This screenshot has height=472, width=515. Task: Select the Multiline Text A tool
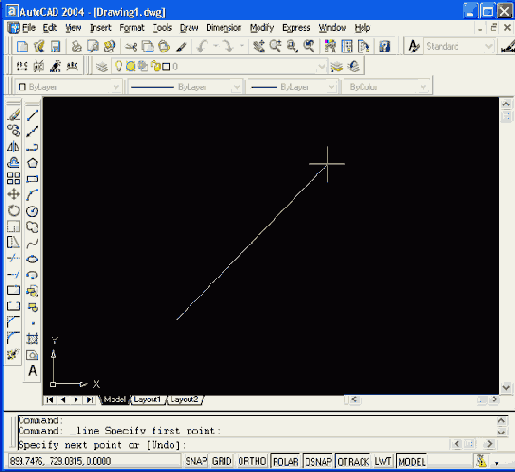tap(32, 371)
